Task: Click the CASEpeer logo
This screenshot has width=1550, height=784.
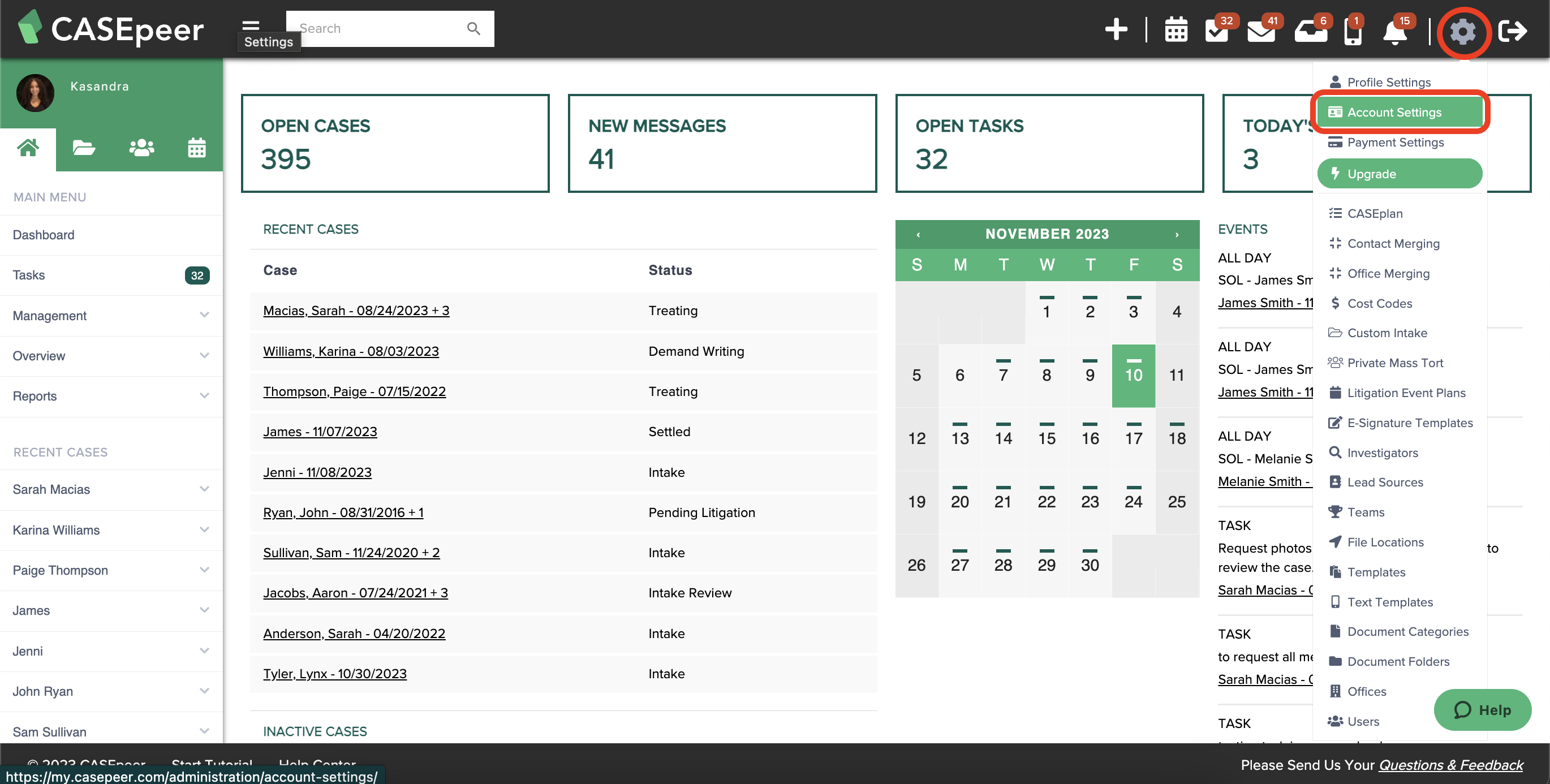Action: pos(111,28)
